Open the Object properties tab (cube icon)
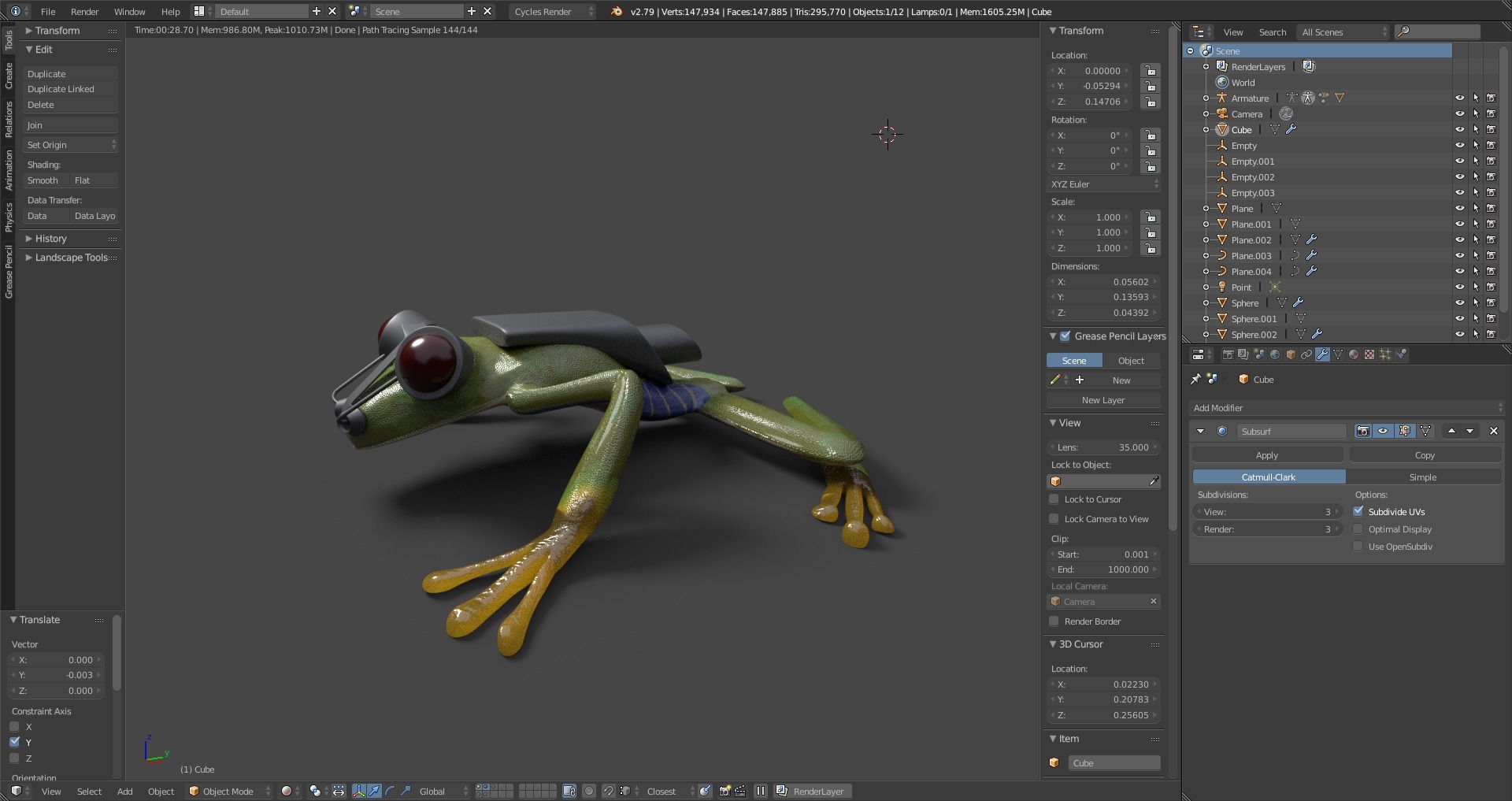The width and height of the screenshot is (1512, 801). [x=1291, y=354]
